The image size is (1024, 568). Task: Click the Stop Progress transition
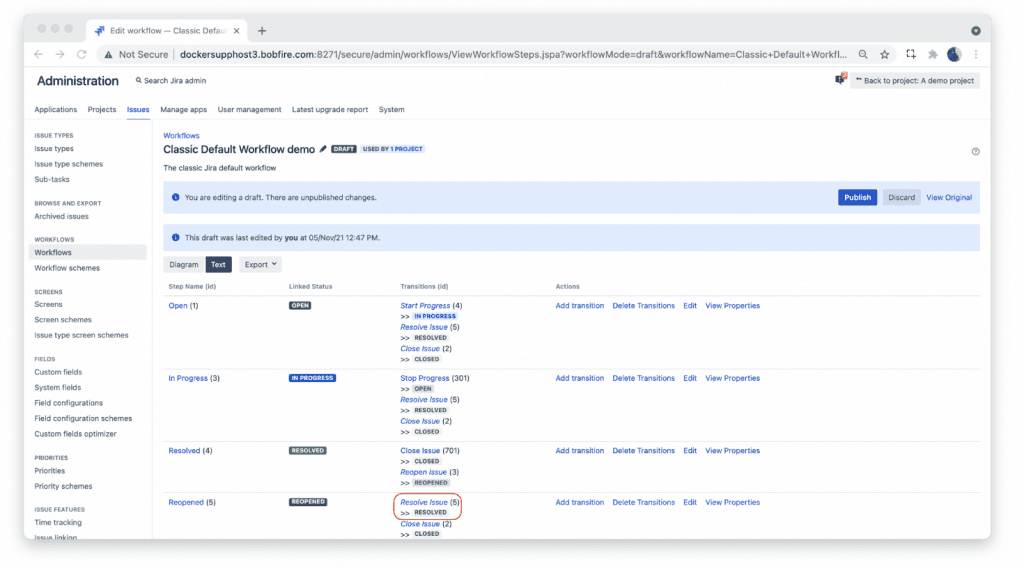pos(424,378)
